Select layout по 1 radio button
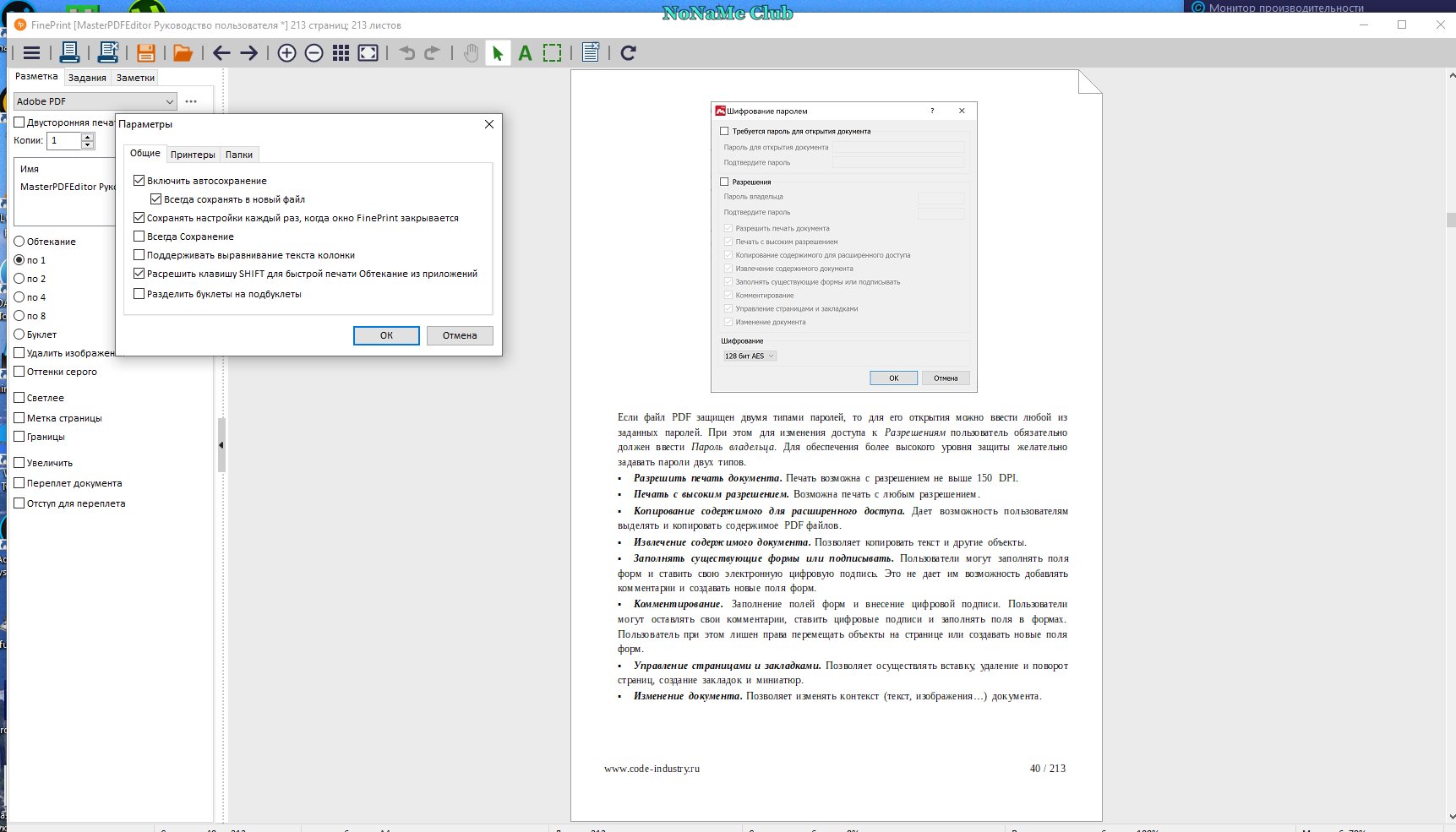This screenshot has width=1456, height=832. tap(19, 260)
